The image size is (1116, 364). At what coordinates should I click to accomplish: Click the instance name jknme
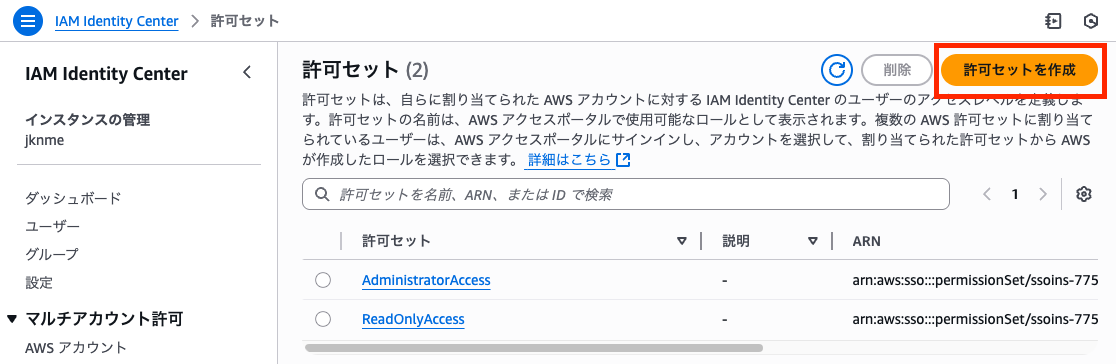44,140
